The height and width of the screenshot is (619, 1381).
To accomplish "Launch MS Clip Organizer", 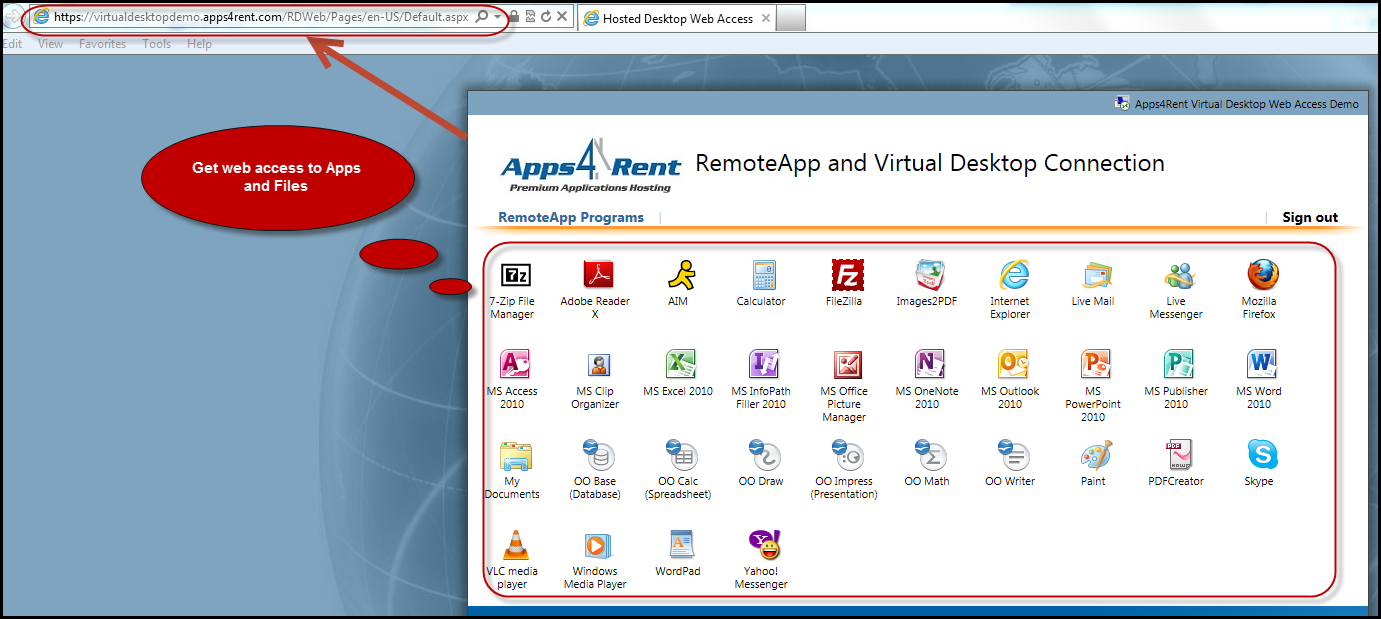I will click(x=597, y=365).
